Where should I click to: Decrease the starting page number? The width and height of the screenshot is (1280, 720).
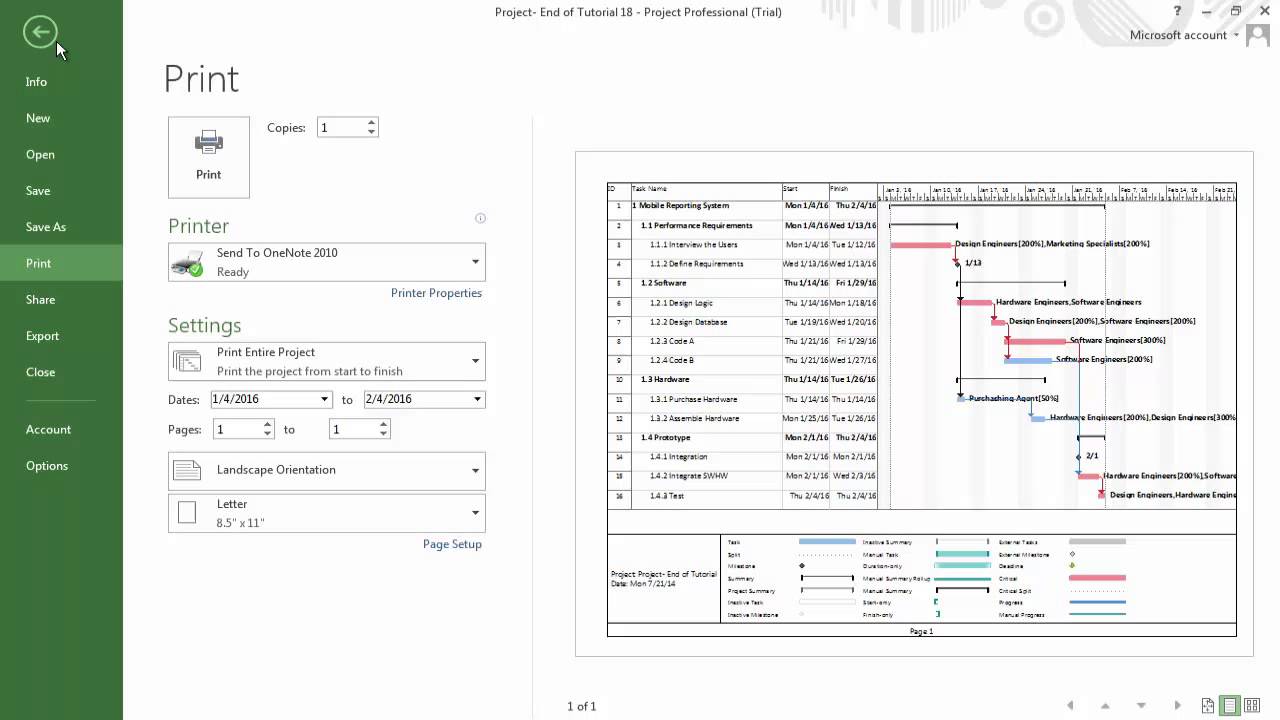[x=268, y=434]
